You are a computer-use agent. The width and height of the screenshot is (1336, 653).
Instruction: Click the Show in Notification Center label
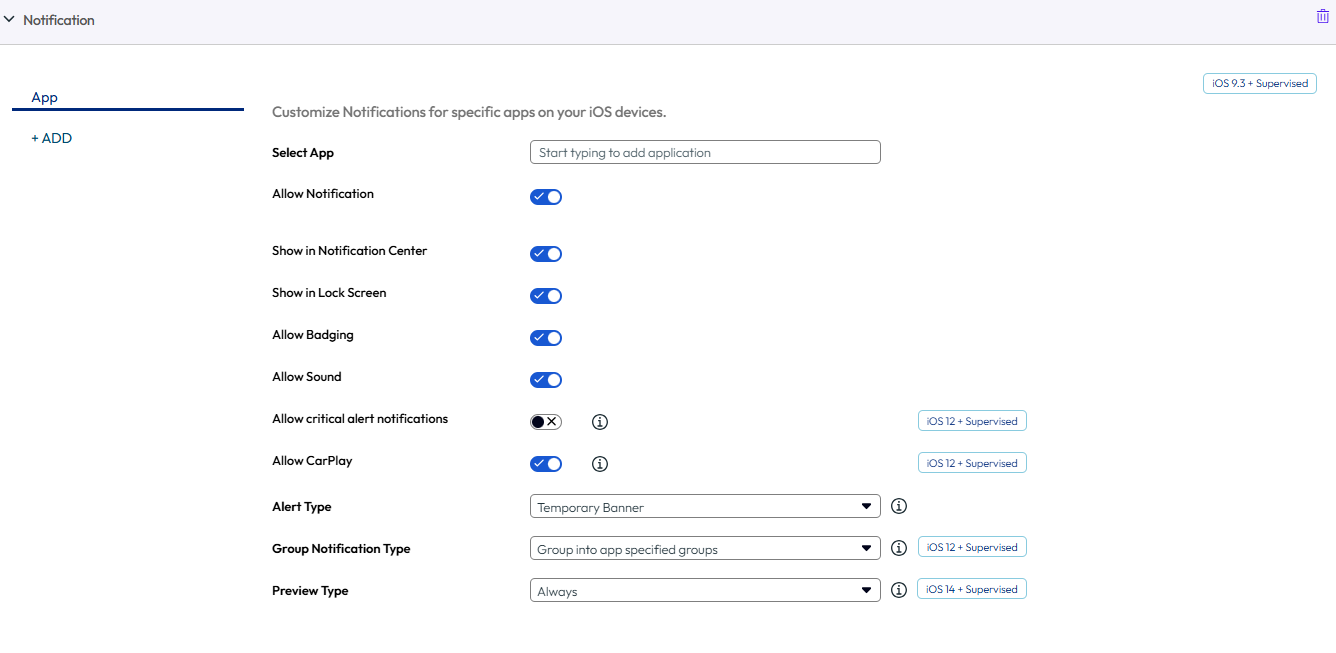pyautogui.click(x=350, y=251)
